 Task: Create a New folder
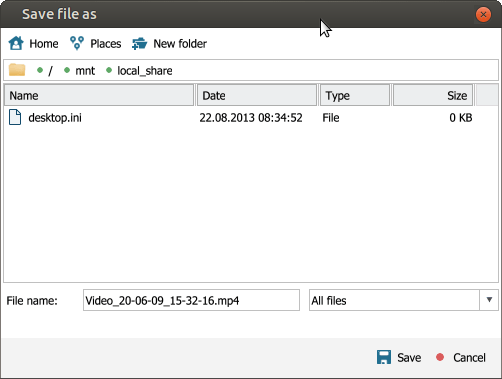169,44
